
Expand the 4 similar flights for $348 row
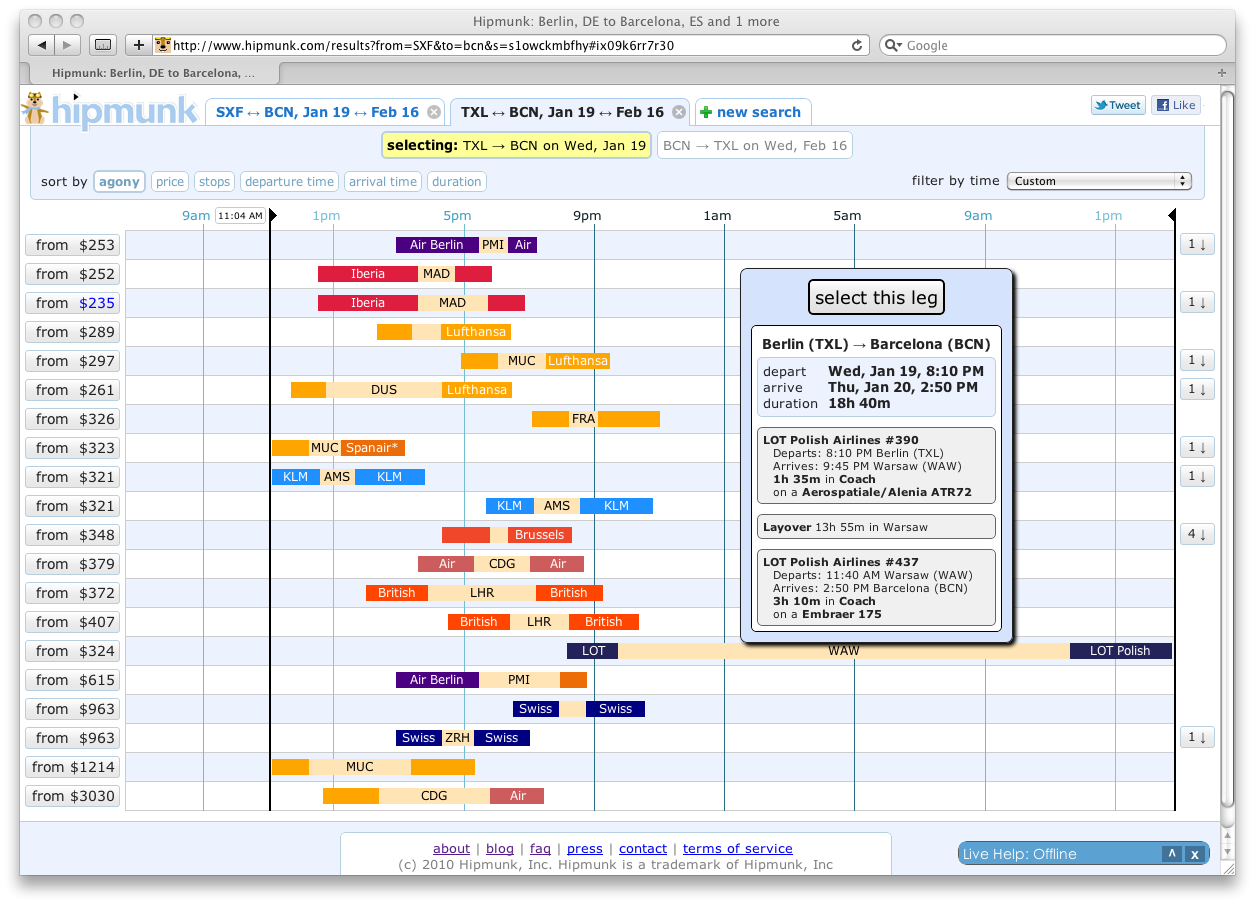pos(1196,534)
